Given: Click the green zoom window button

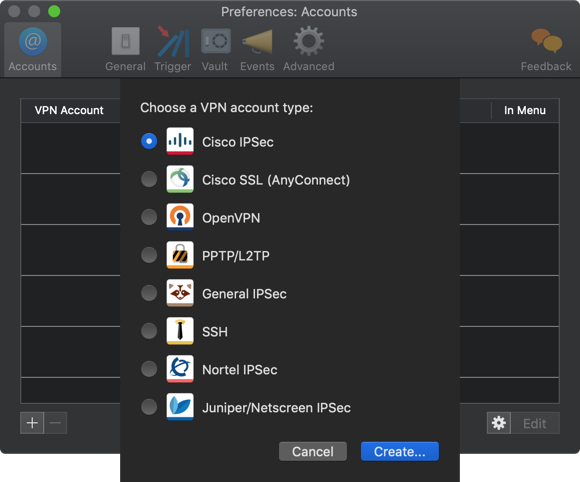Looking at the screenshot, I should click(54, 11).
